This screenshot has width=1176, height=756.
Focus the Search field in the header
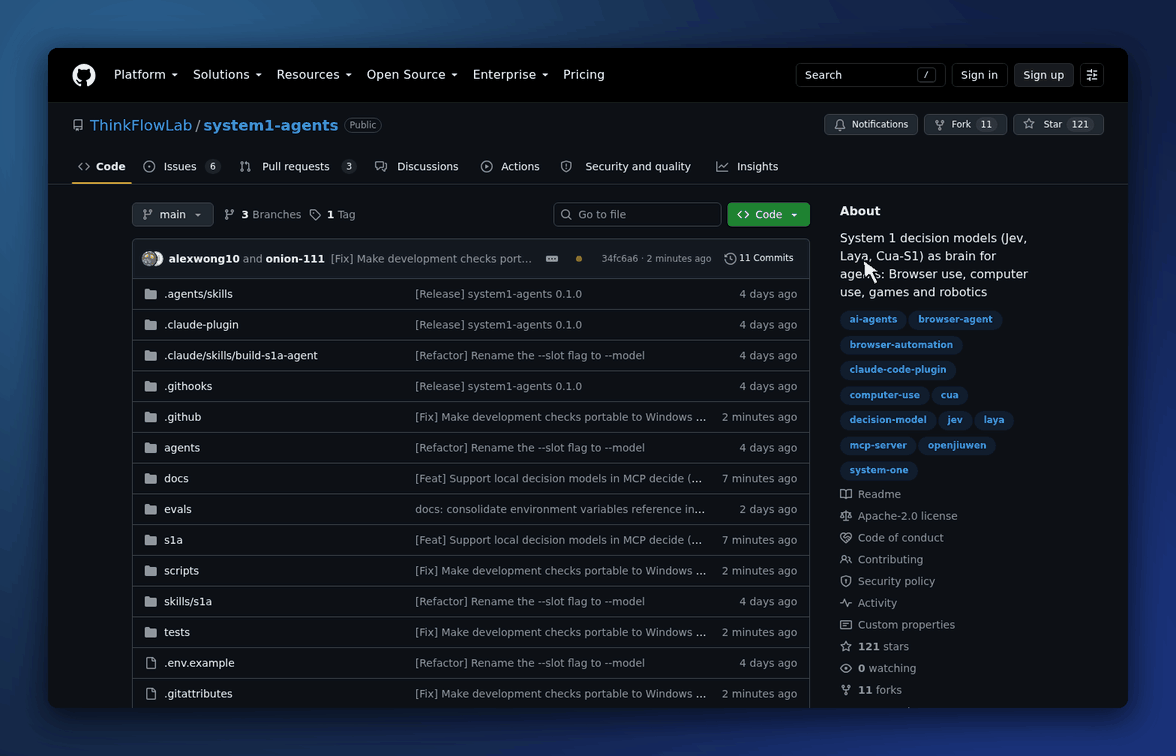pyautogui.click(x=870, y=75)
